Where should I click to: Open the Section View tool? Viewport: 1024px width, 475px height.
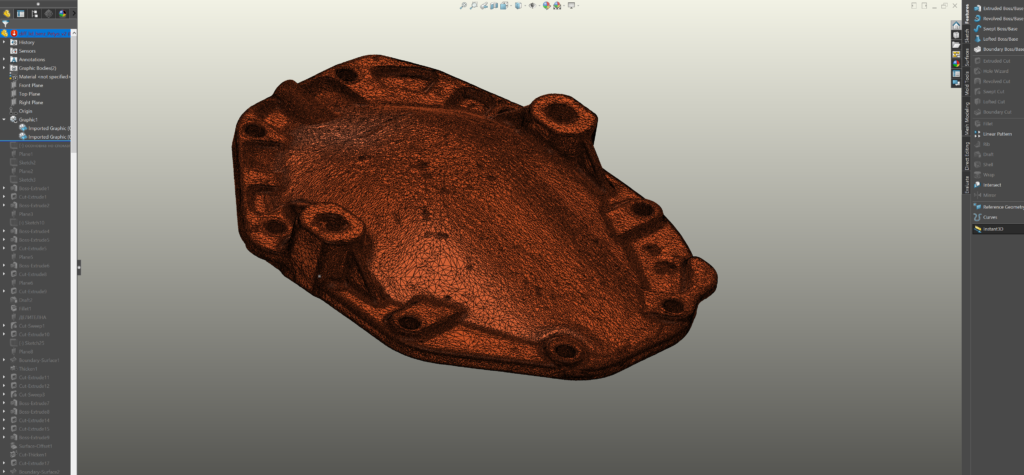coord(494,5)
